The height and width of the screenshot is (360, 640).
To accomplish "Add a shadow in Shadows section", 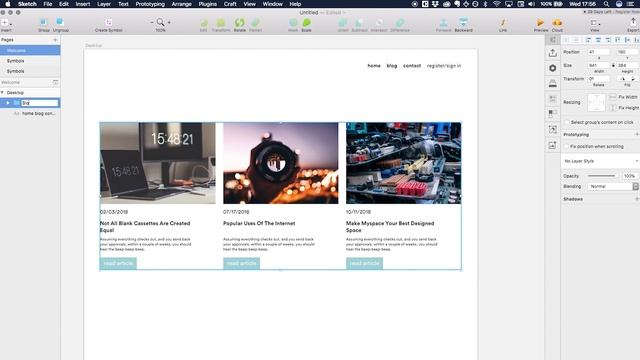I will coord(637,199).
